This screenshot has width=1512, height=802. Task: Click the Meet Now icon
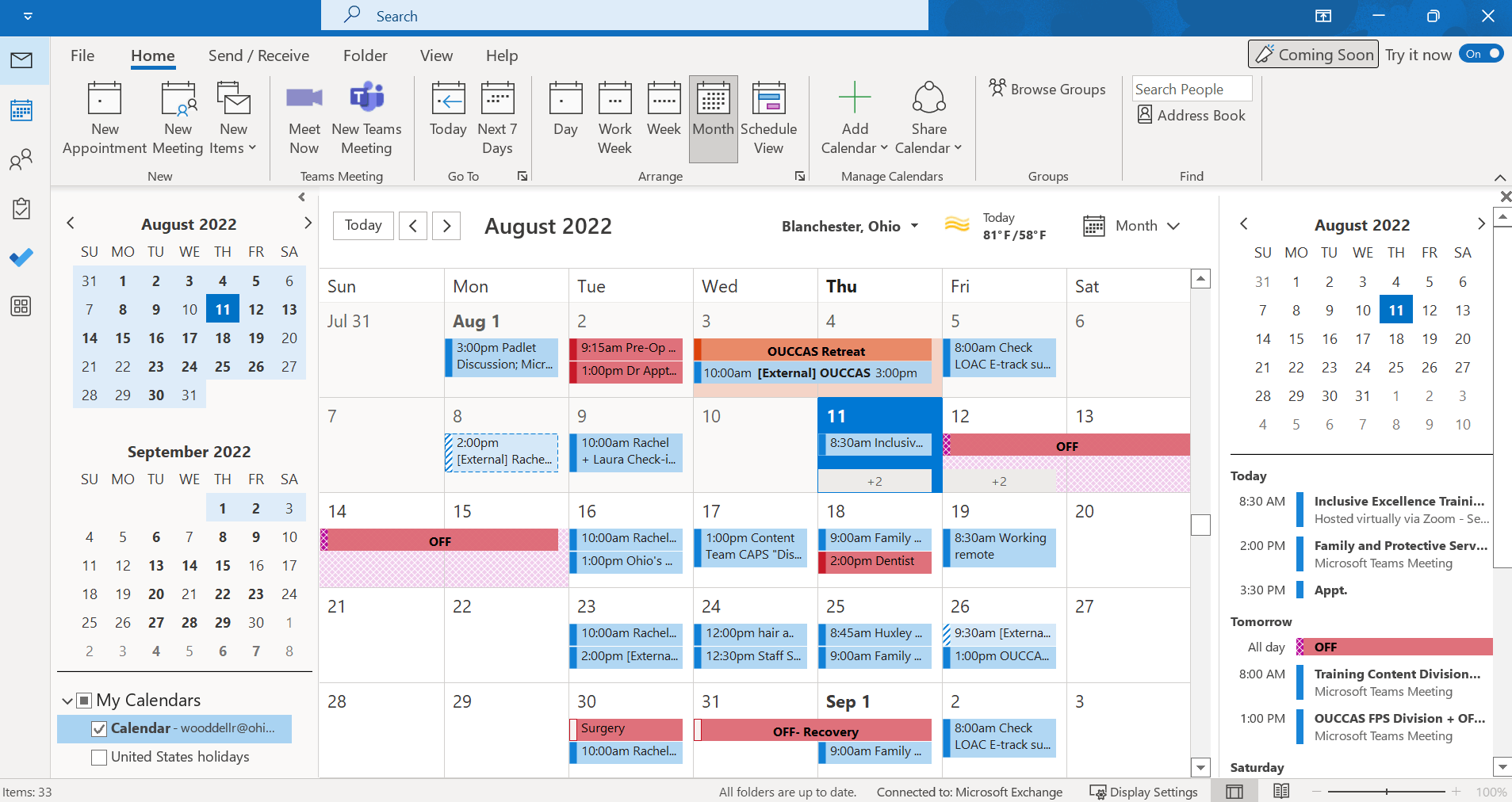pyautogui.click(x=304, y=116)
